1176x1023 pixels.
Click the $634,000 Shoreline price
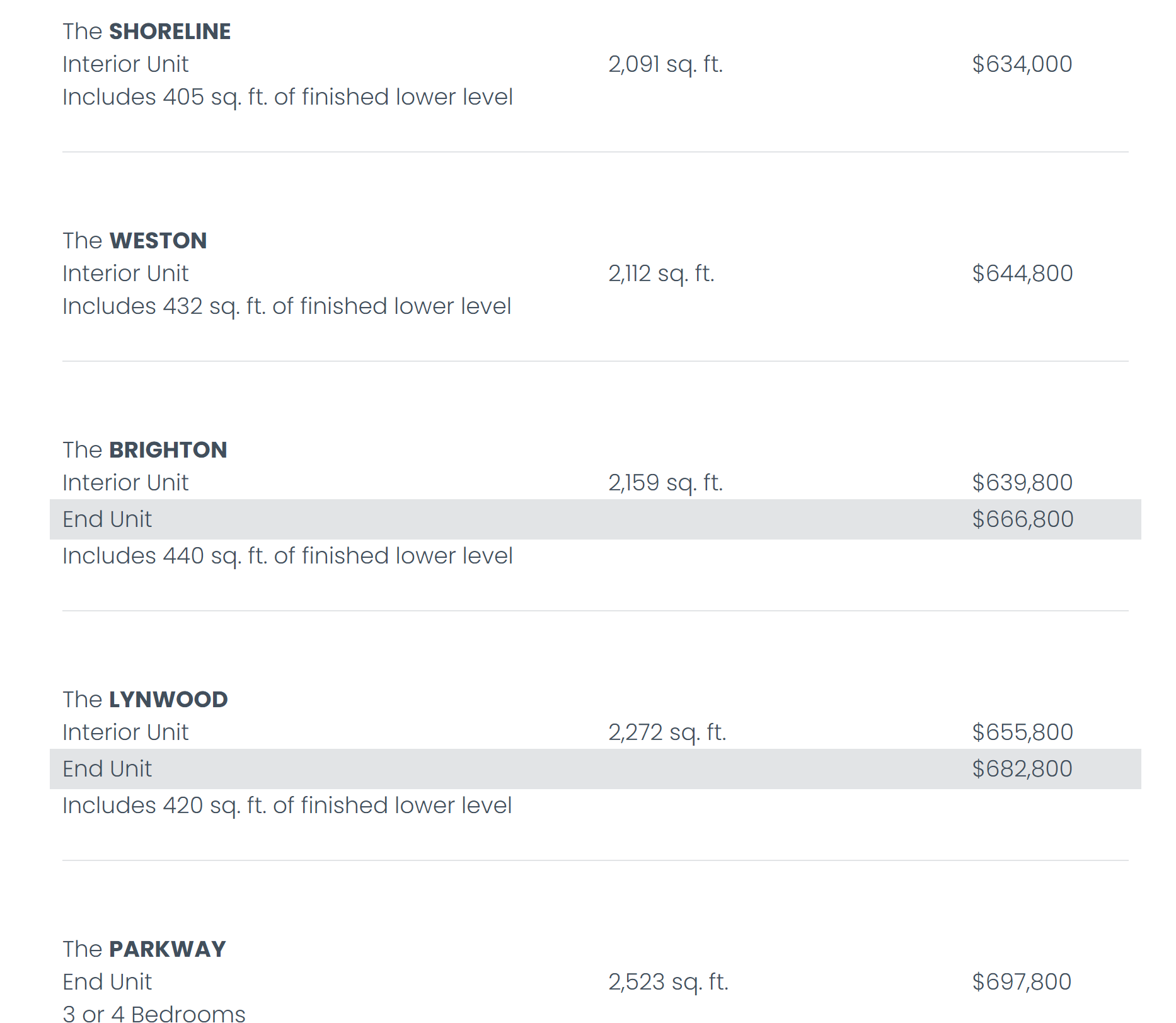coord(1022,64)
